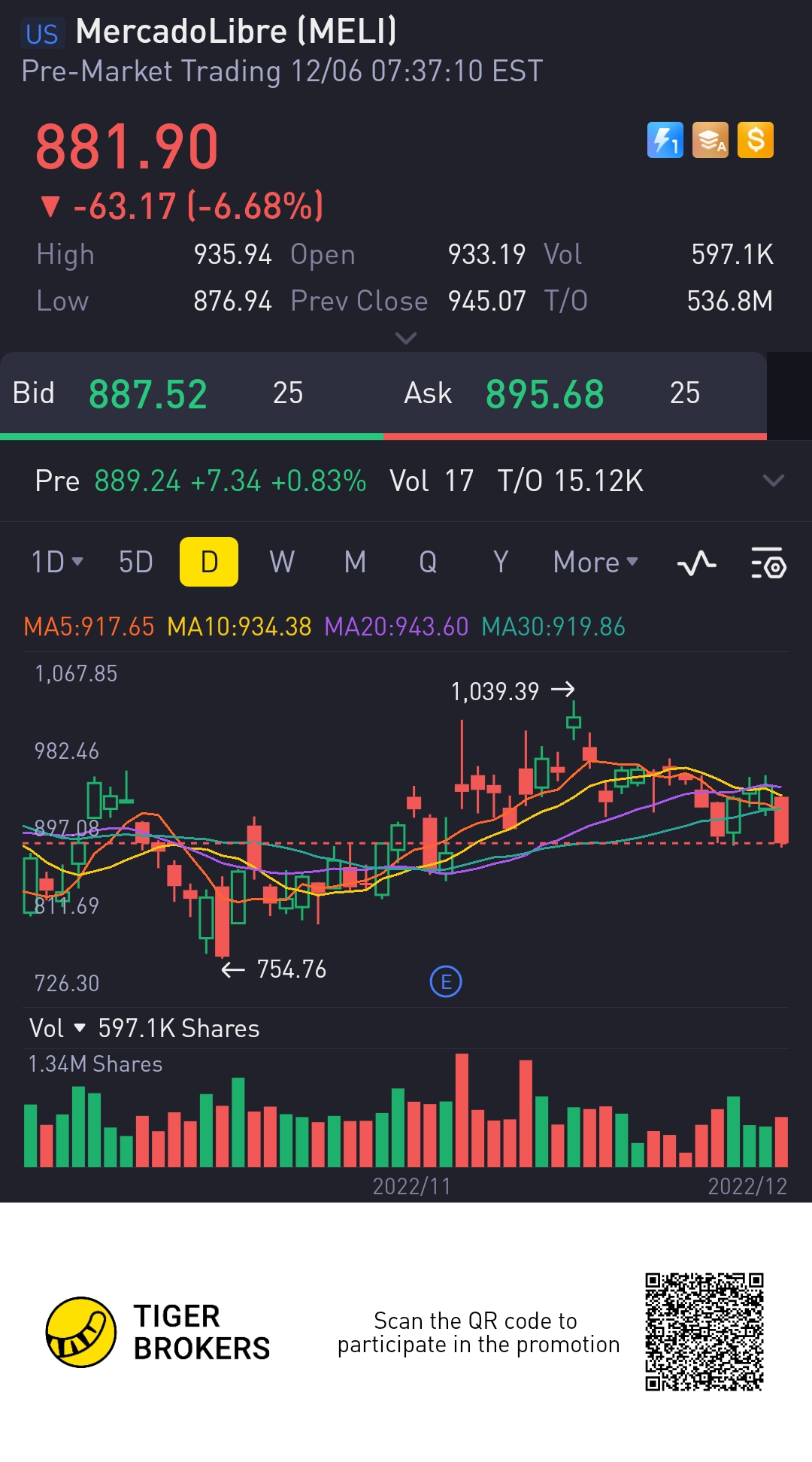The width and height of the screenshot is (812, 1462).
Task: Open the chart indicator wave icon
Action: click(x=697, y=563)
